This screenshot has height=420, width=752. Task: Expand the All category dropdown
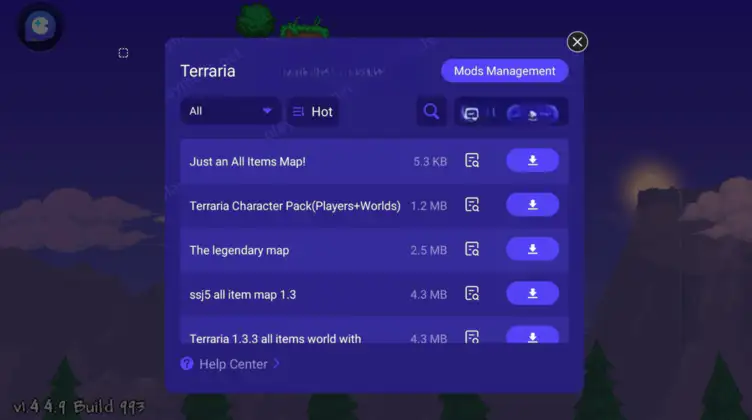coord(230,111)
